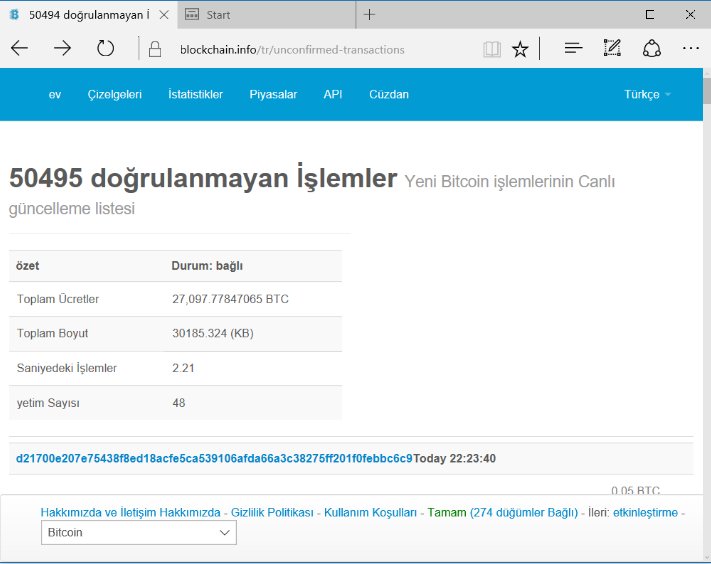This screenshot has height=564, width=711.
Task: Expand the Bitcoin currency combo box
Action: pyautogui.click(x=139, y=532)
